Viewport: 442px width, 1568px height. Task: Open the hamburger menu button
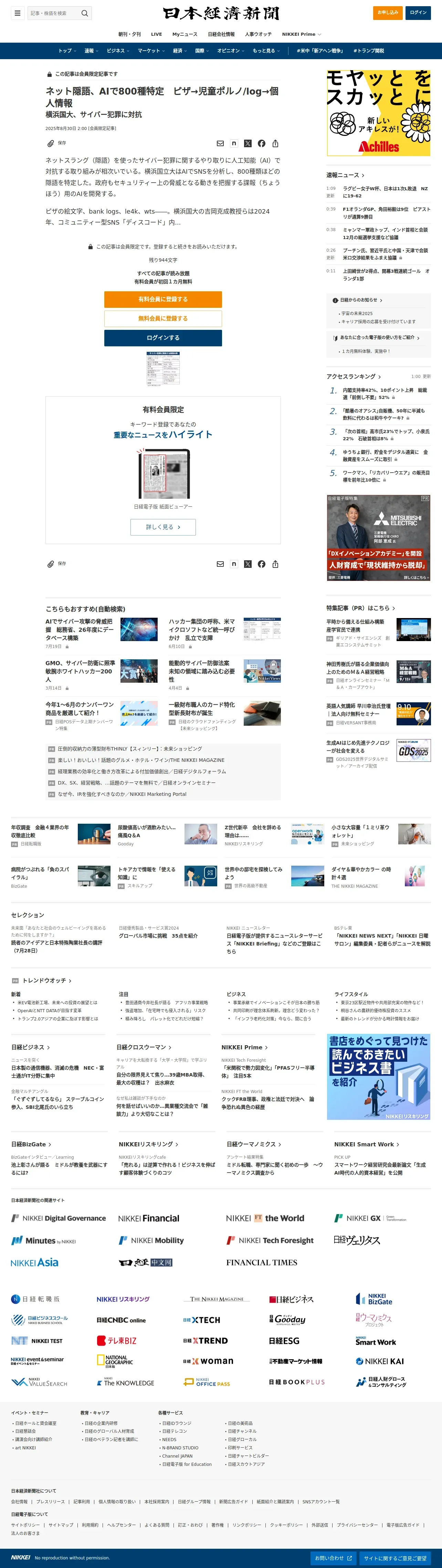click(x=18, y=13)
